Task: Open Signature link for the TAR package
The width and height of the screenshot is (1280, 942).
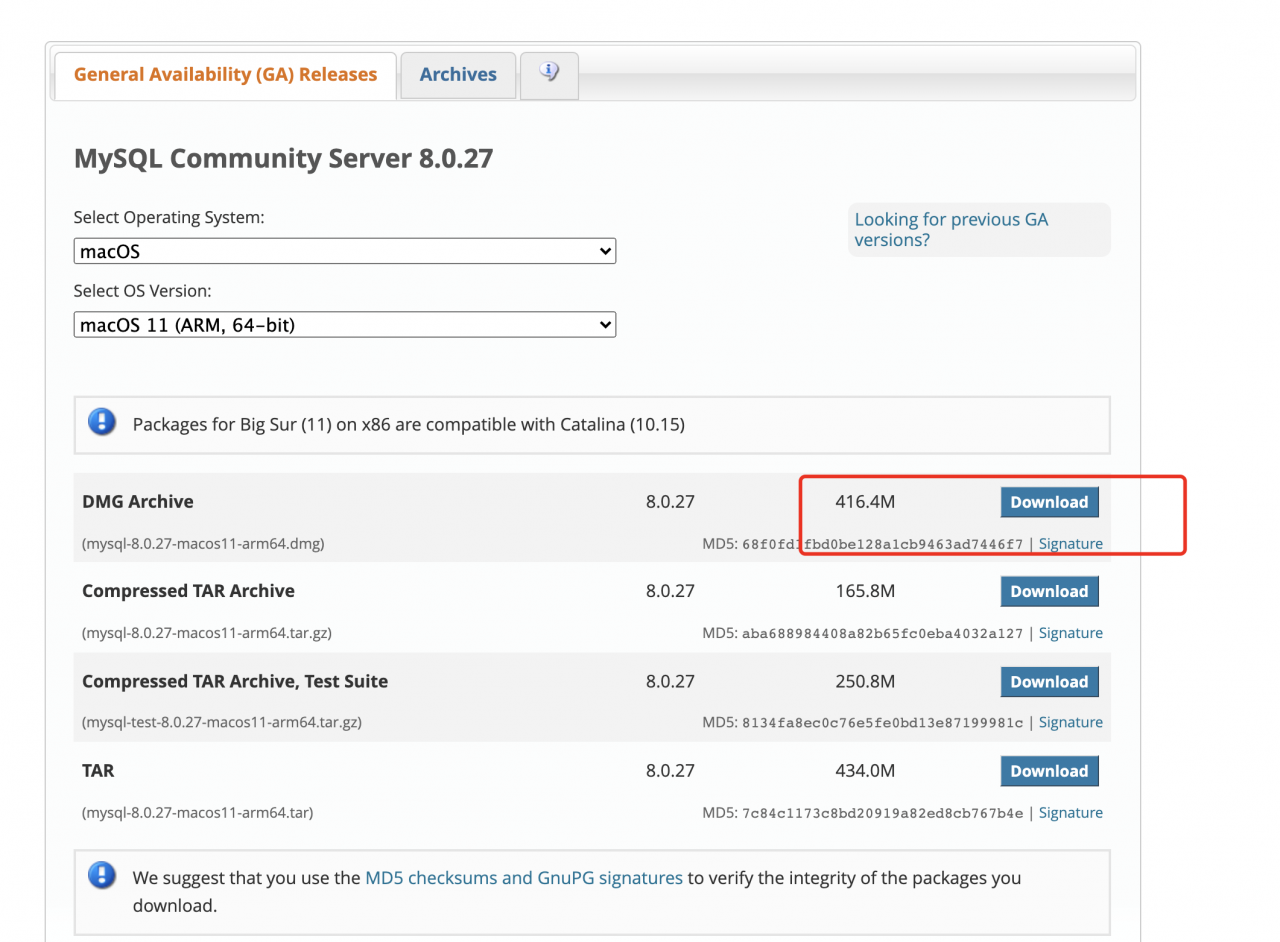Action: tap(1070, 813)
